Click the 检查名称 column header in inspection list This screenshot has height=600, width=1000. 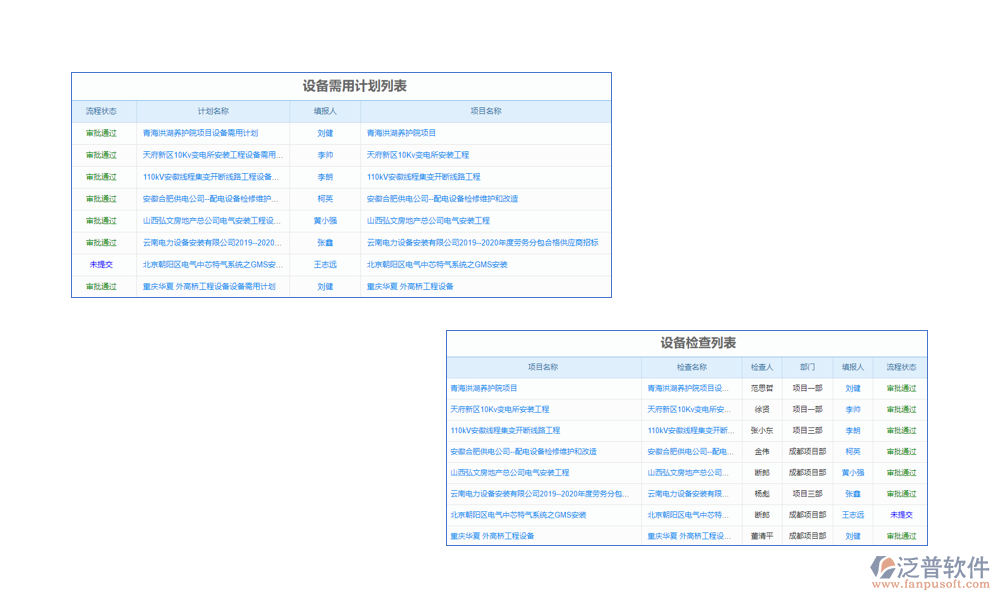(693, 365)
